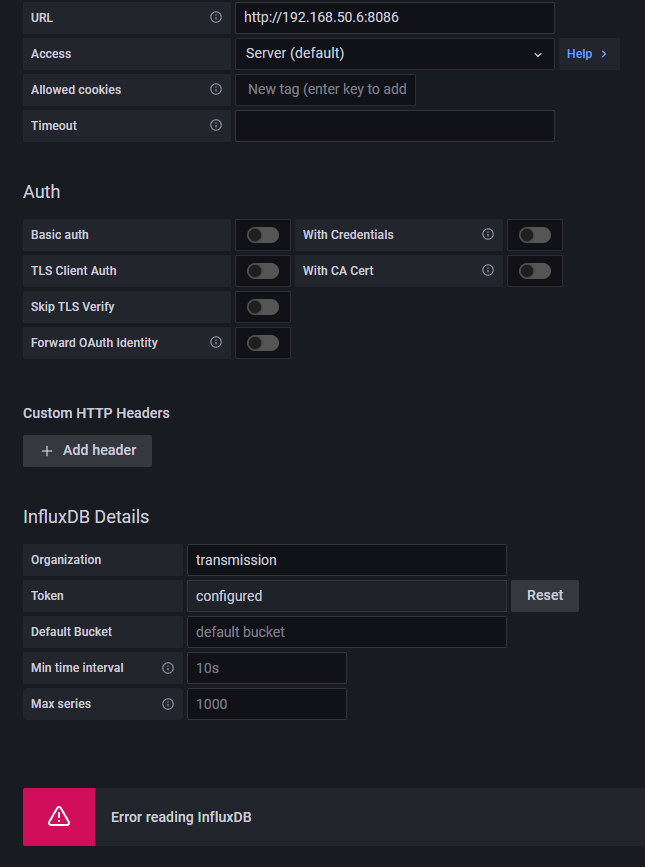645x867 pixels.
Task: Click the Min time interval field
Action: pyautogui.click(x=267, y=668)
